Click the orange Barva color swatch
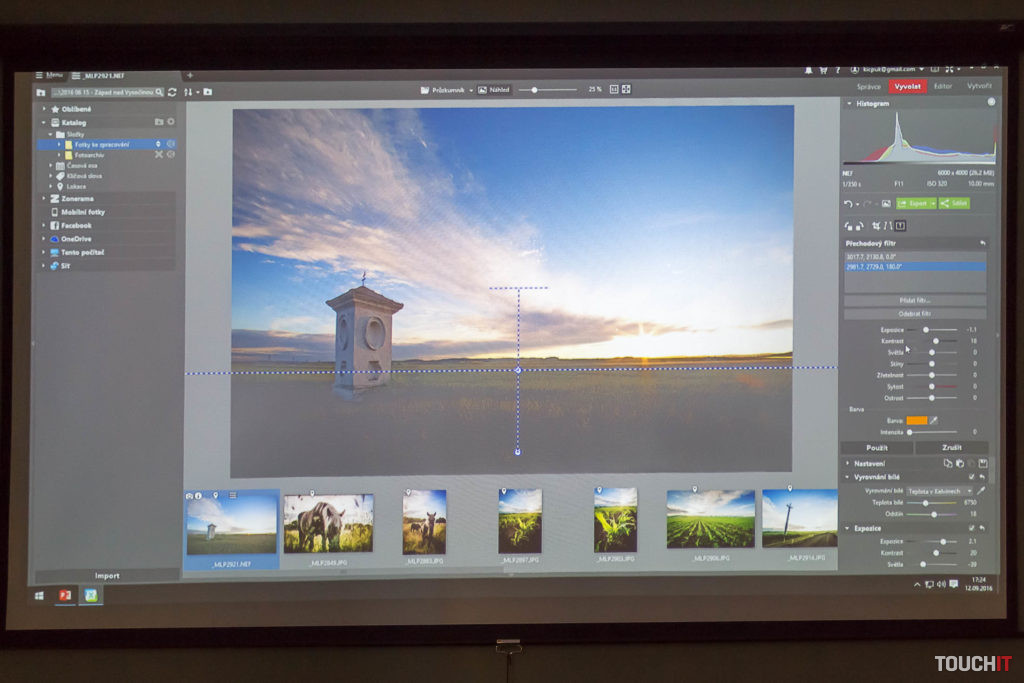Screen dimensions: 1024x683 pyautogui.click(x=916, y=421)
